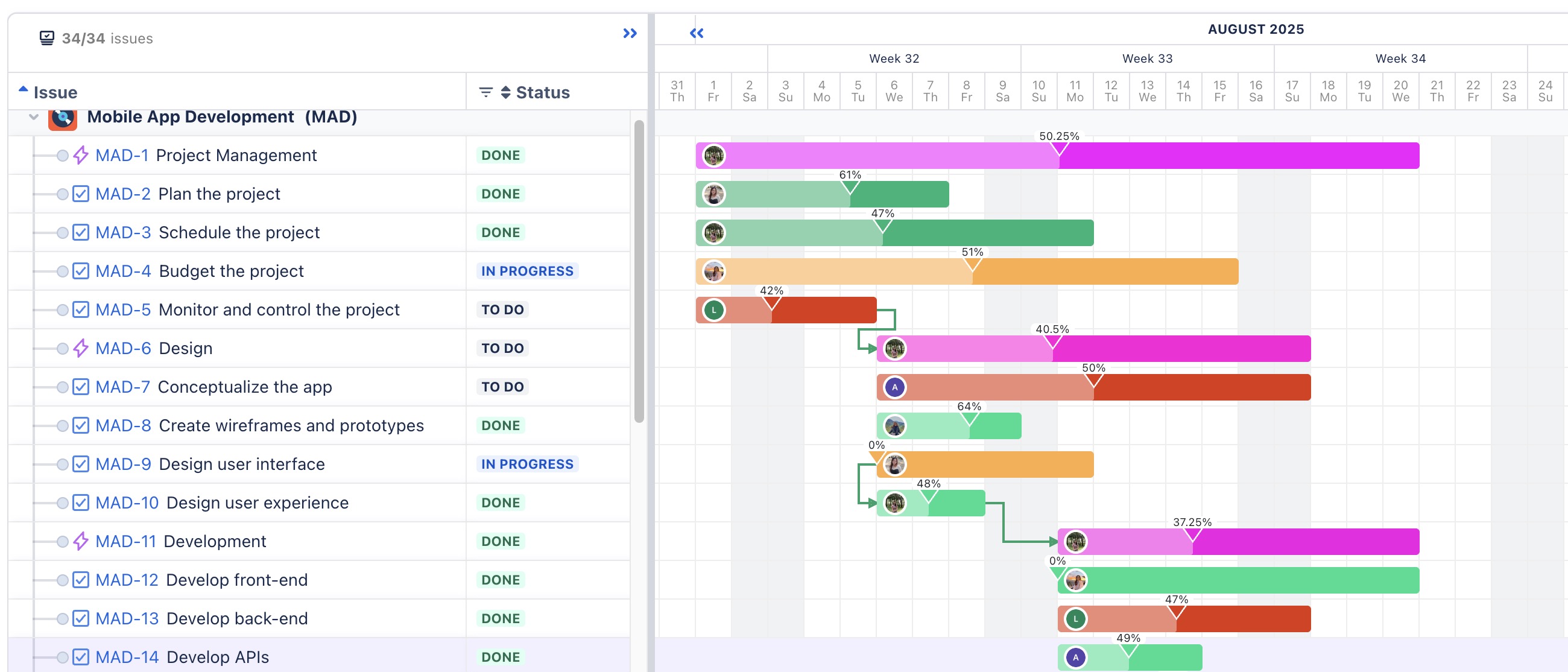Click the L avatar on Monitor and control bar
This screenshot has width=1568, height=672.
click(714, 310)
